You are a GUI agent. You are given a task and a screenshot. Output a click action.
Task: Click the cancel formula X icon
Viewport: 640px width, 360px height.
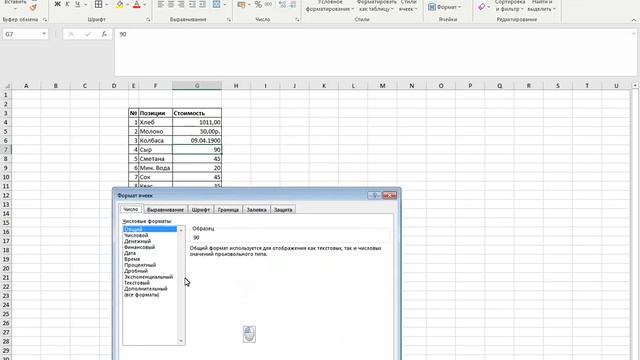click(x=71, y=34)
